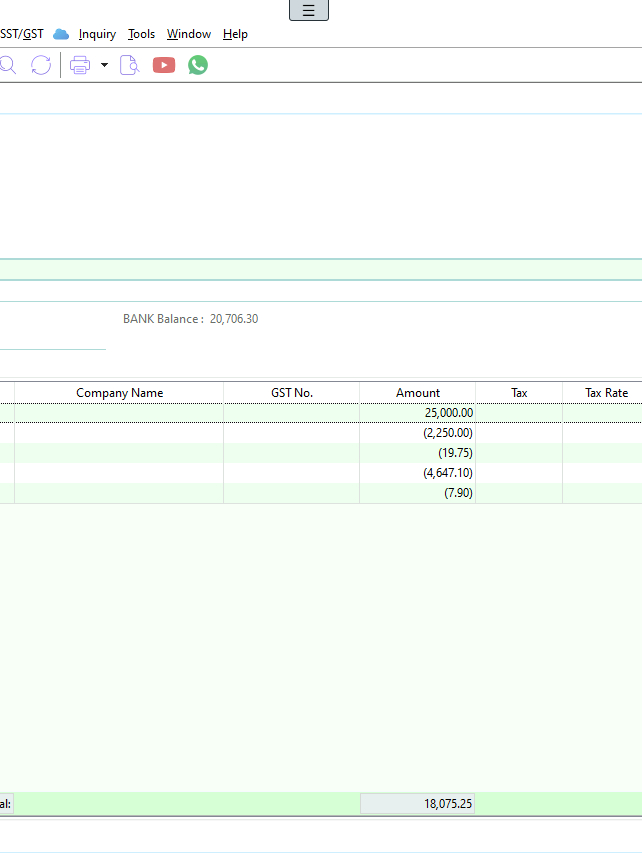The width and height of the screenshot is (642, 856).
Task: Sort by the Amount column header
Action: click(x=417, y=393)
